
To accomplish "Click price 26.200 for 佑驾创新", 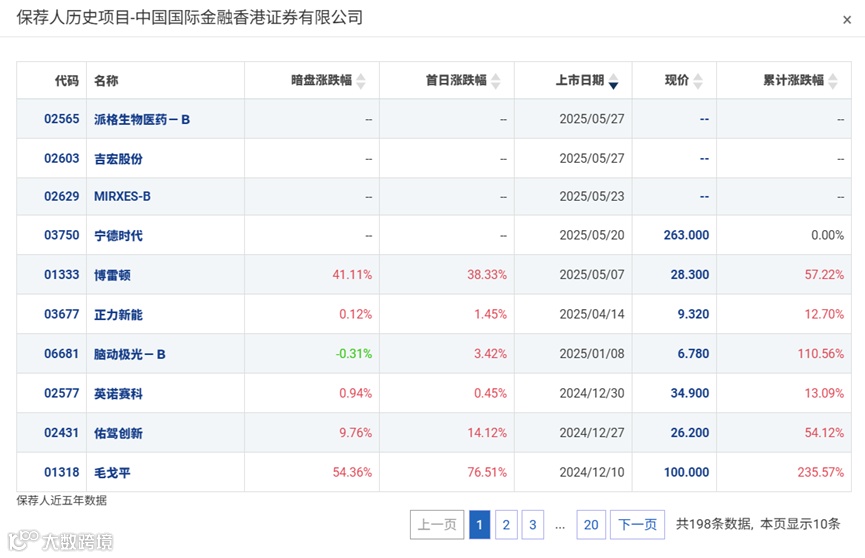I will tap(690, 433).
